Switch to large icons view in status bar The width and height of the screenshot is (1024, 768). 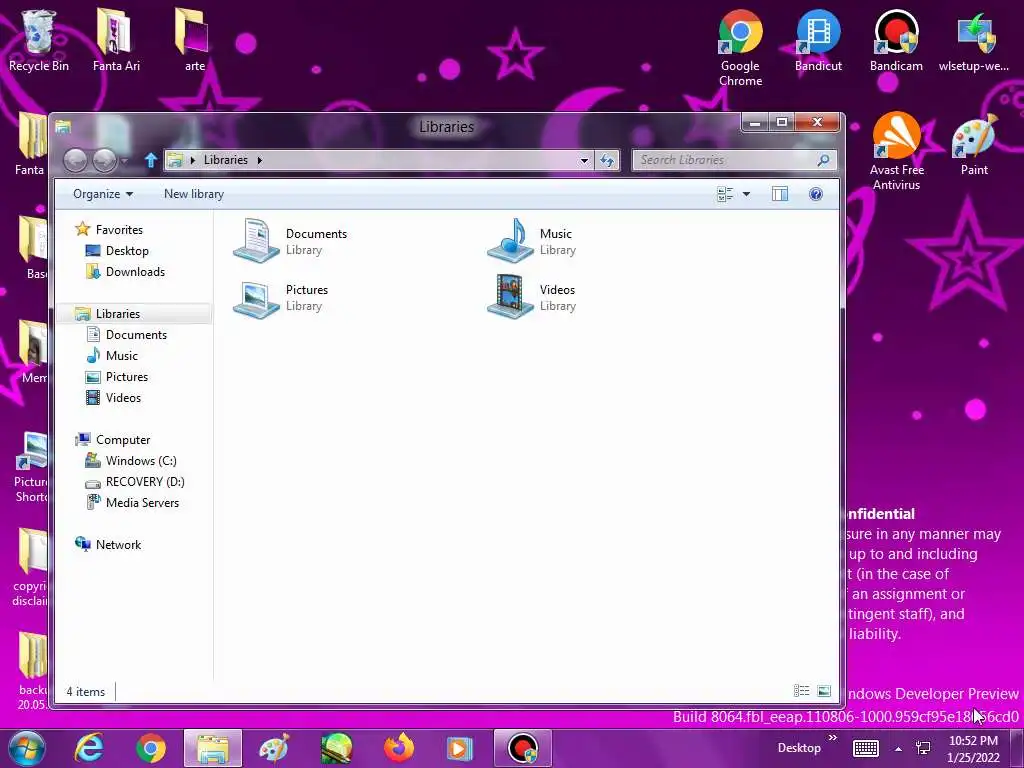tap(824, 691)
